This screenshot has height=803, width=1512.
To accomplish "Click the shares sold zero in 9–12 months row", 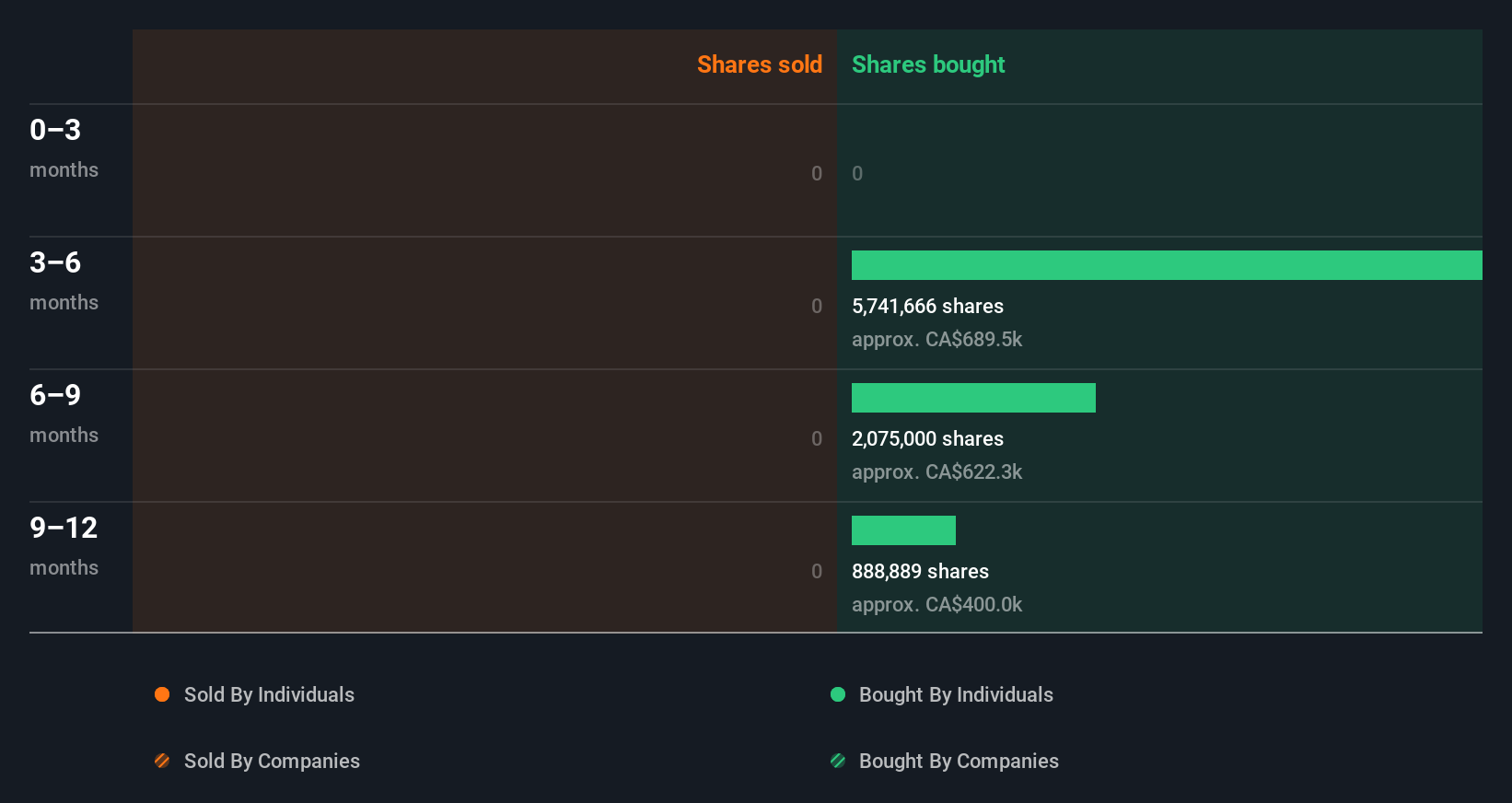I will click(x=817, y=571).
